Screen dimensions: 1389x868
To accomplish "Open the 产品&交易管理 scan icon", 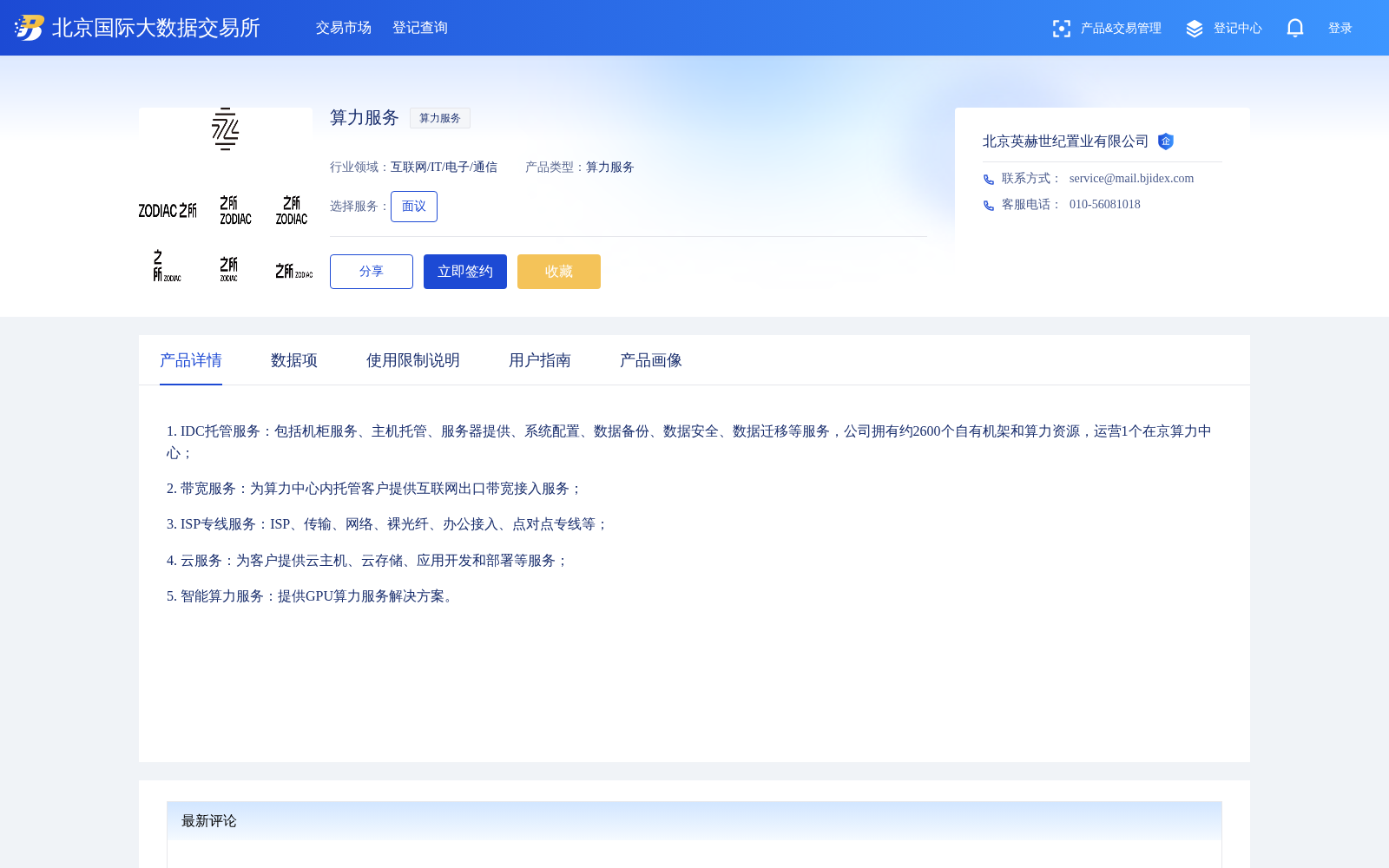I will coord(1061,29).
